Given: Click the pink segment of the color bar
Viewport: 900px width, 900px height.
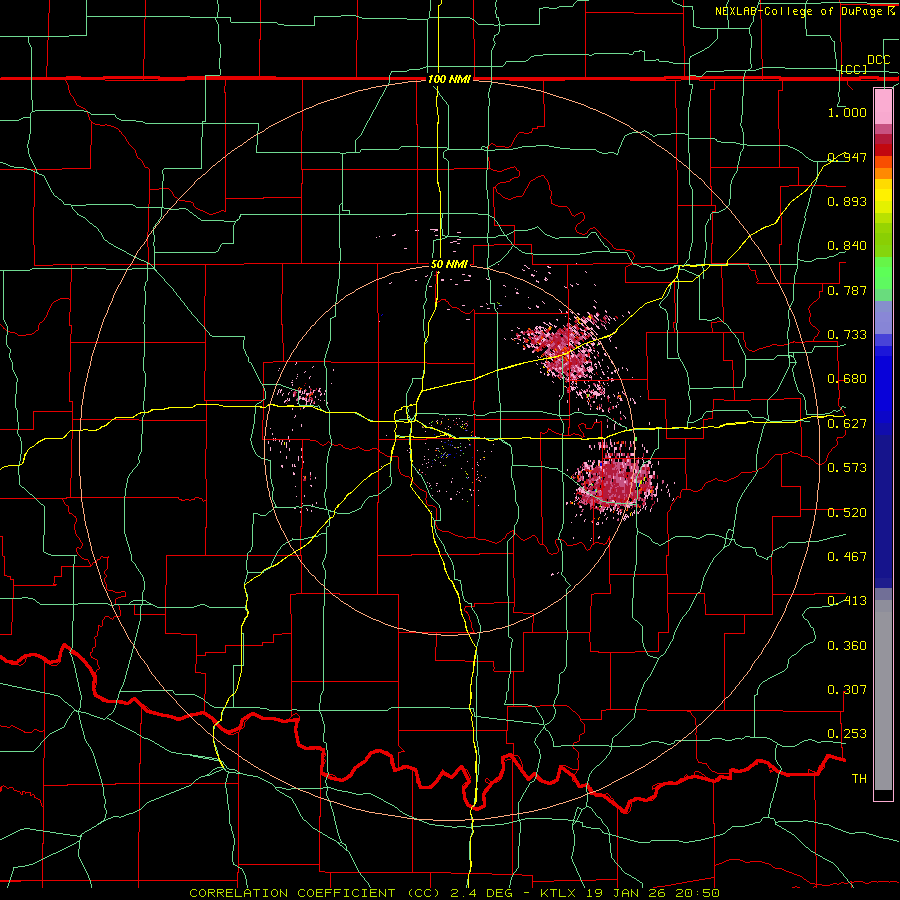Looking at the screenshot, I should pos(883,107).
